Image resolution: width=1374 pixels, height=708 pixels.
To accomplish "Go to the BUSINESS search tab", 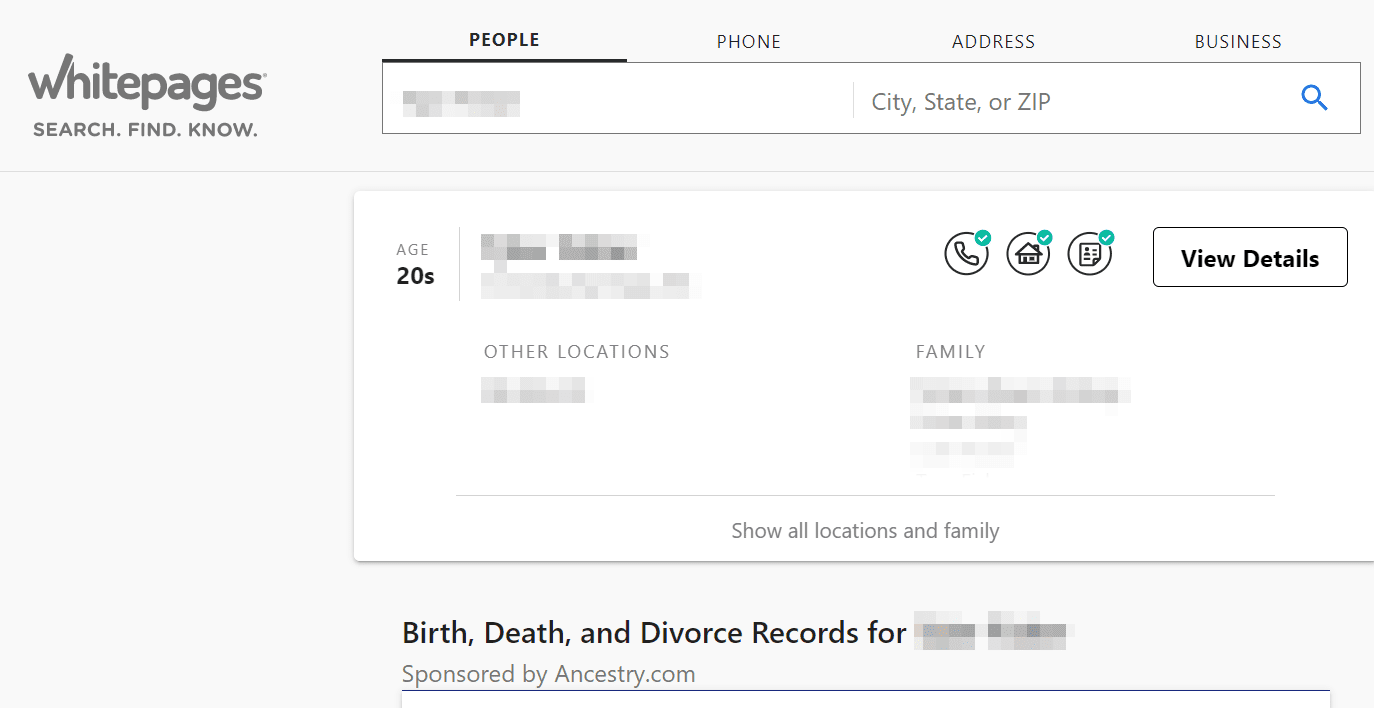I will tap(1238, 42).
